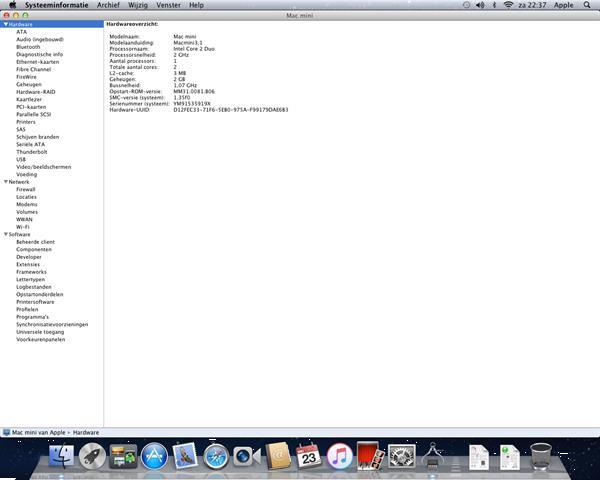Viewport: 600px width, 480px height.
Task: Open Calendar icon showing 23
Action: click(x=309, y=456)
